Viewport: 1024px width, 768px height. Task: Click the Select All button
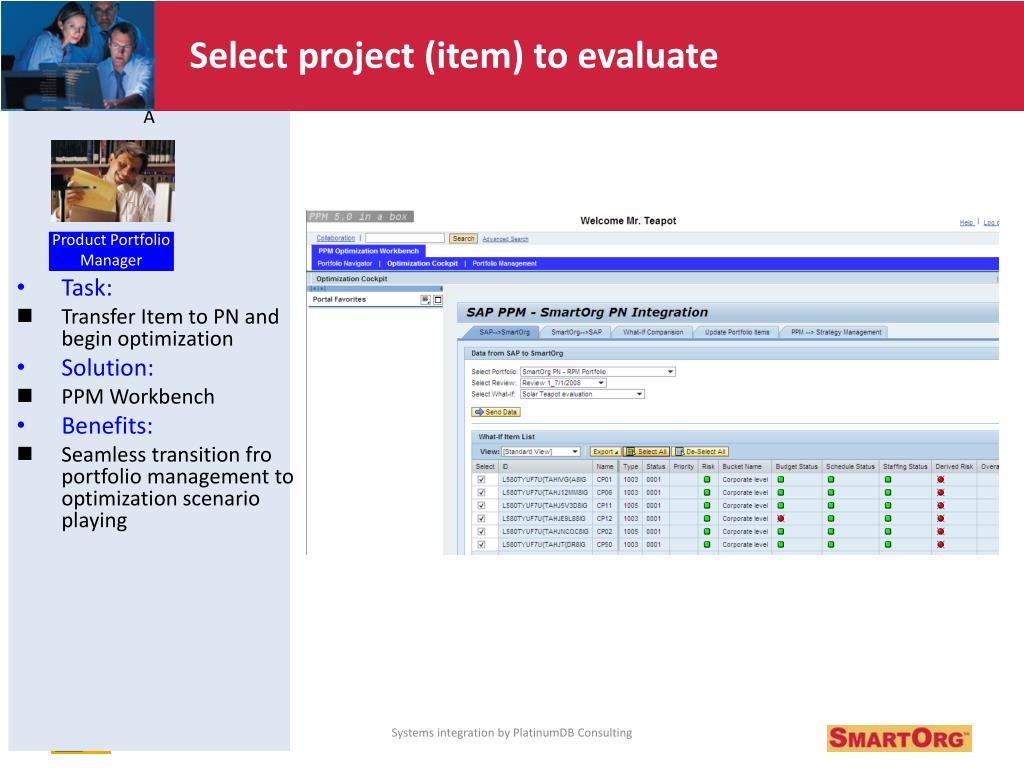(x=646, y=451)
